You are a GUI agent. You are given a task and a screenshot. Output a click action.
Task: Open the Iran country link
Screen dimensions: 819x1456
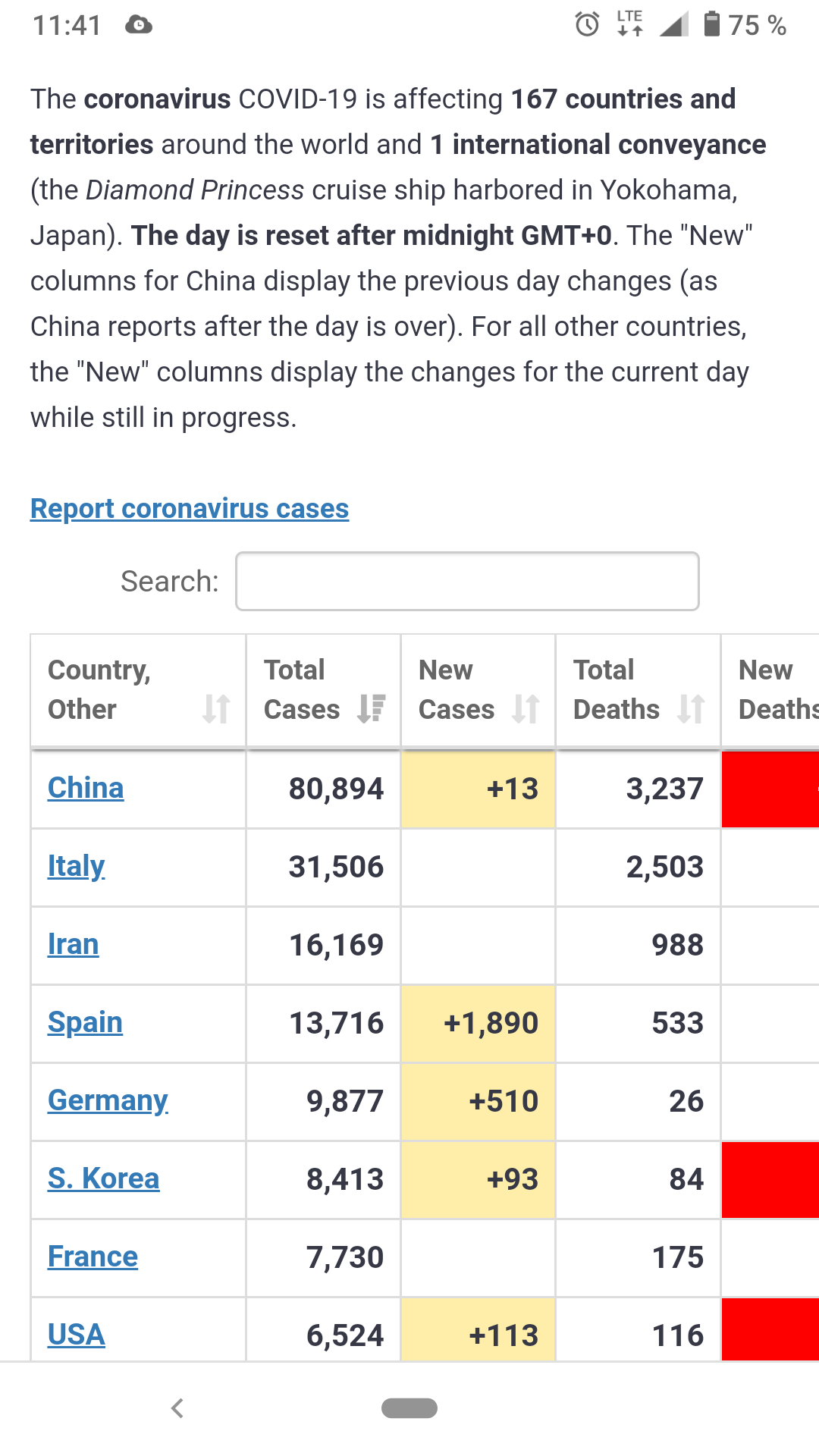(74, 945)
